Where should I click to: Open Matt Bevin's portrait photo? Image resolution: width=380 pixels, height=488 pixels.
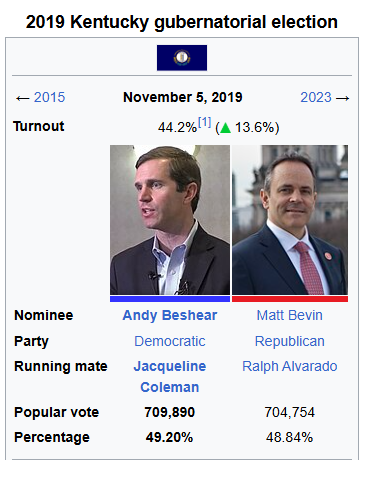[x=290, y=220]
